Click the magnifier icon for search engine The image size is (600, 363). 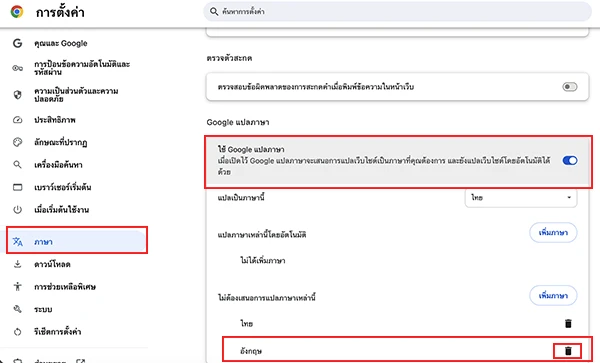coord(17,165)
